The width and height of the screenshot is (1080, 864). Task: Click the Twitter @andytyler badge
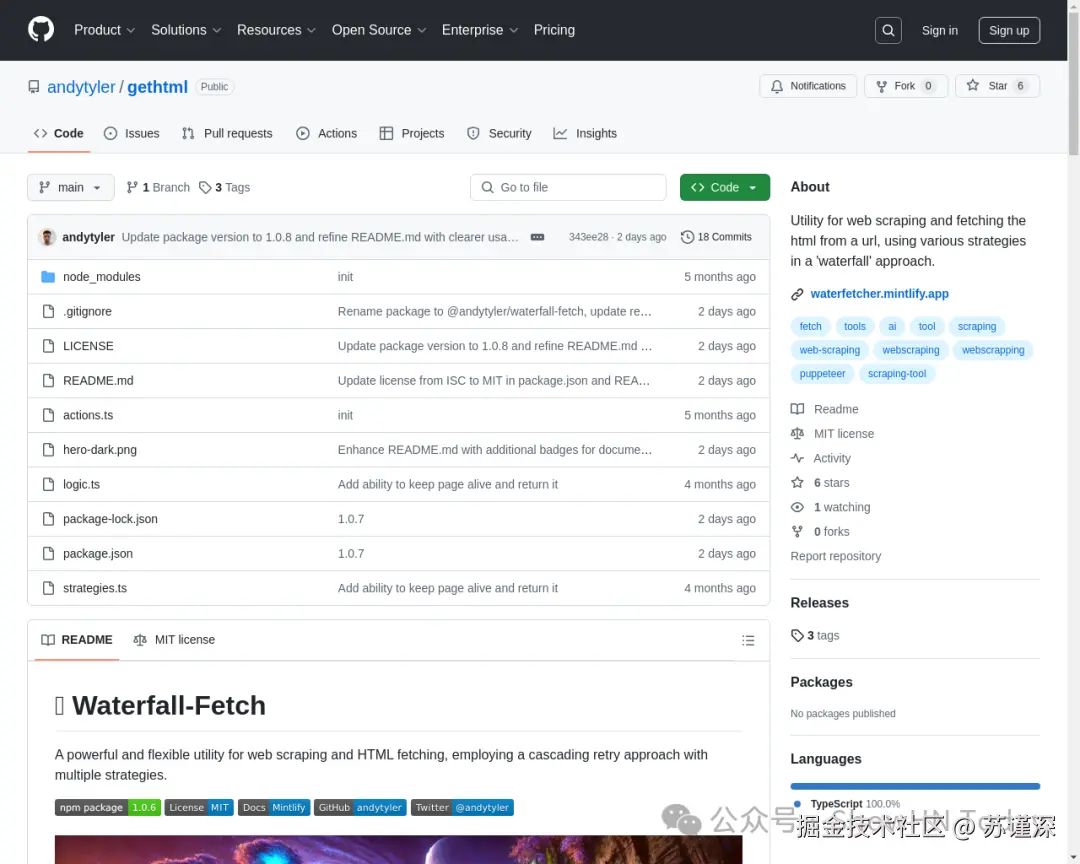tap(462, 808)
